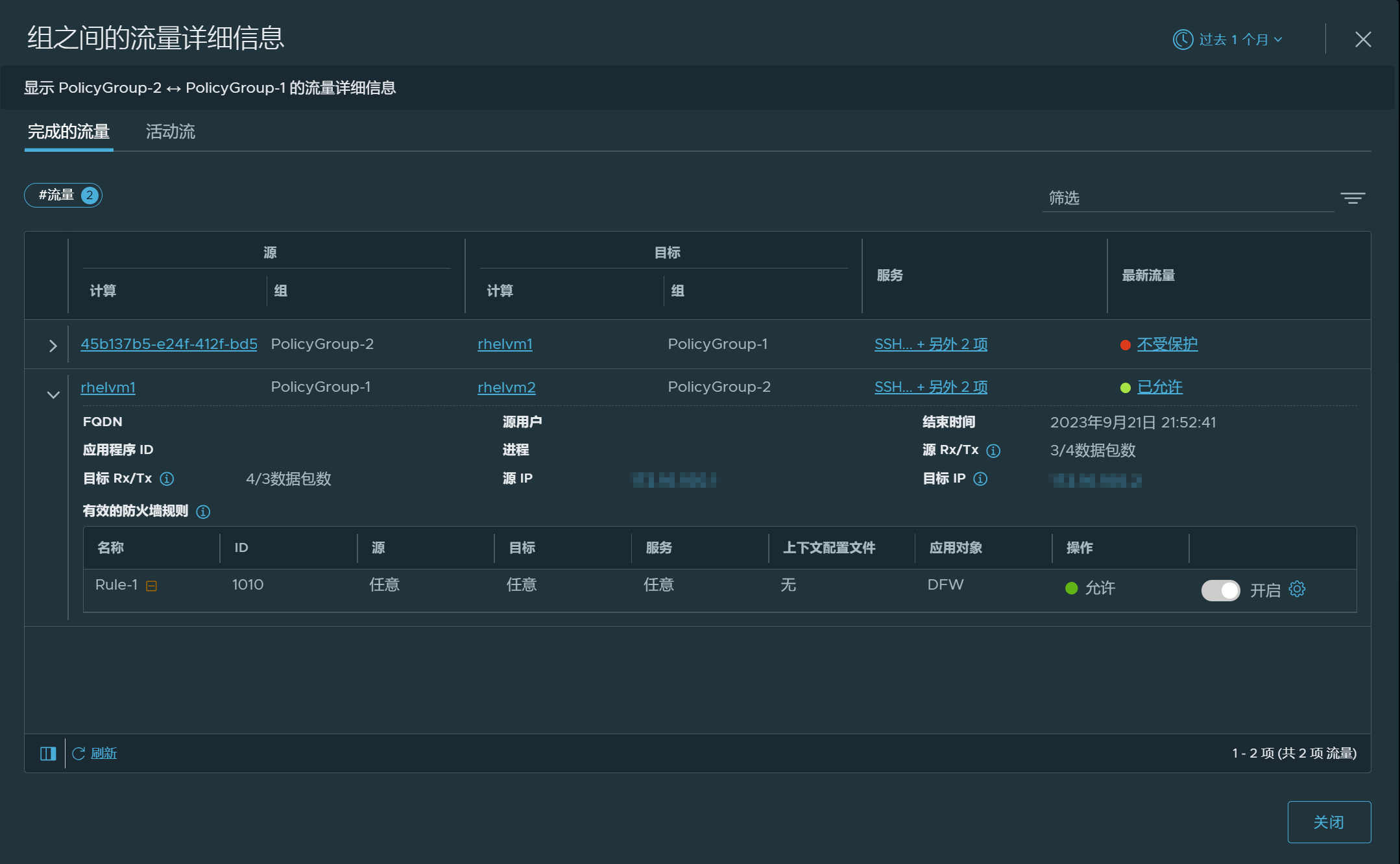The height and width of the screenshot is (864, 1400).
Task: Switch to the 活动流 tab
Action: pyautogui.click(x=171, y=132)
